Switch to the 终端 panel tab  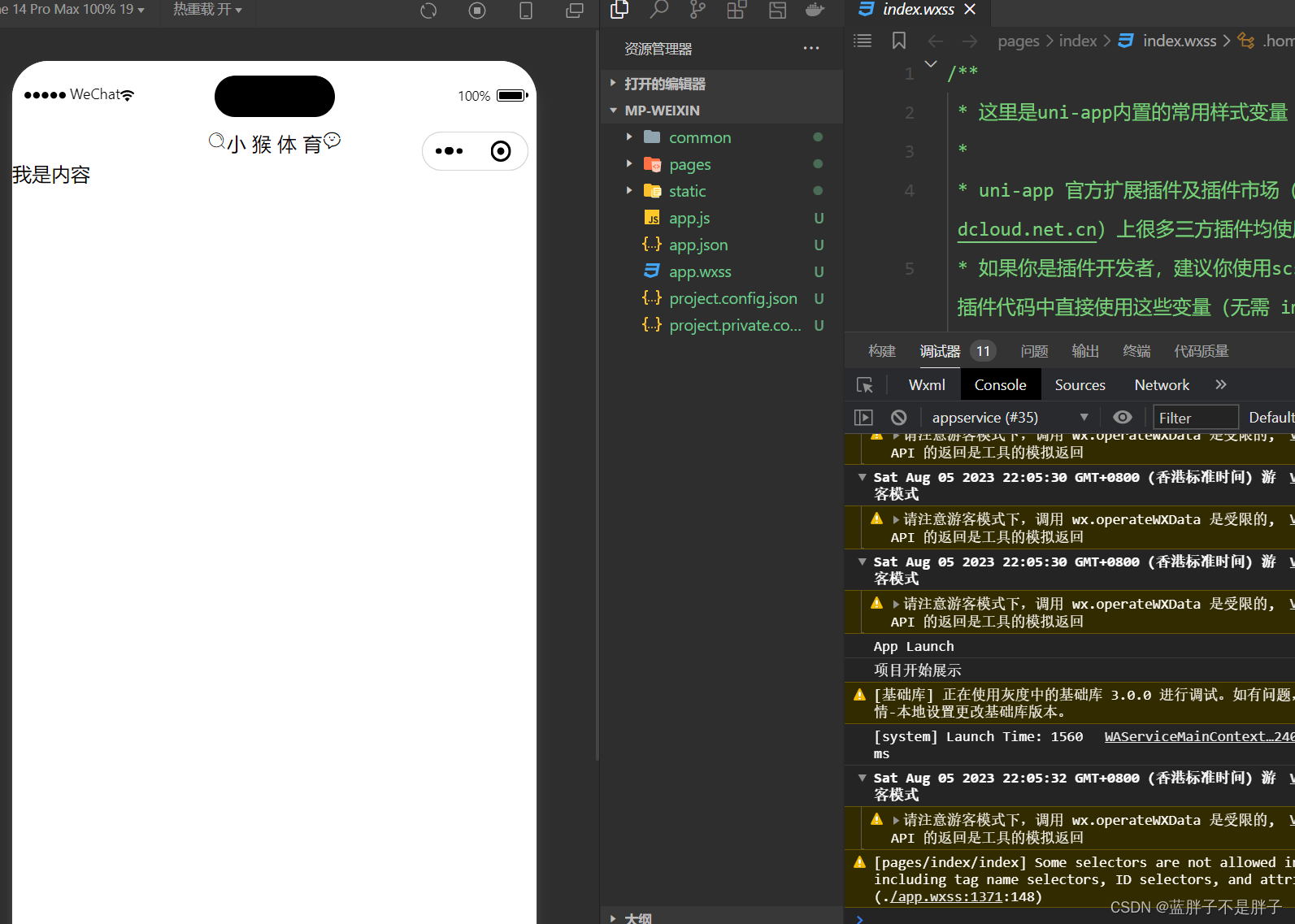(x=1136, y=351)
